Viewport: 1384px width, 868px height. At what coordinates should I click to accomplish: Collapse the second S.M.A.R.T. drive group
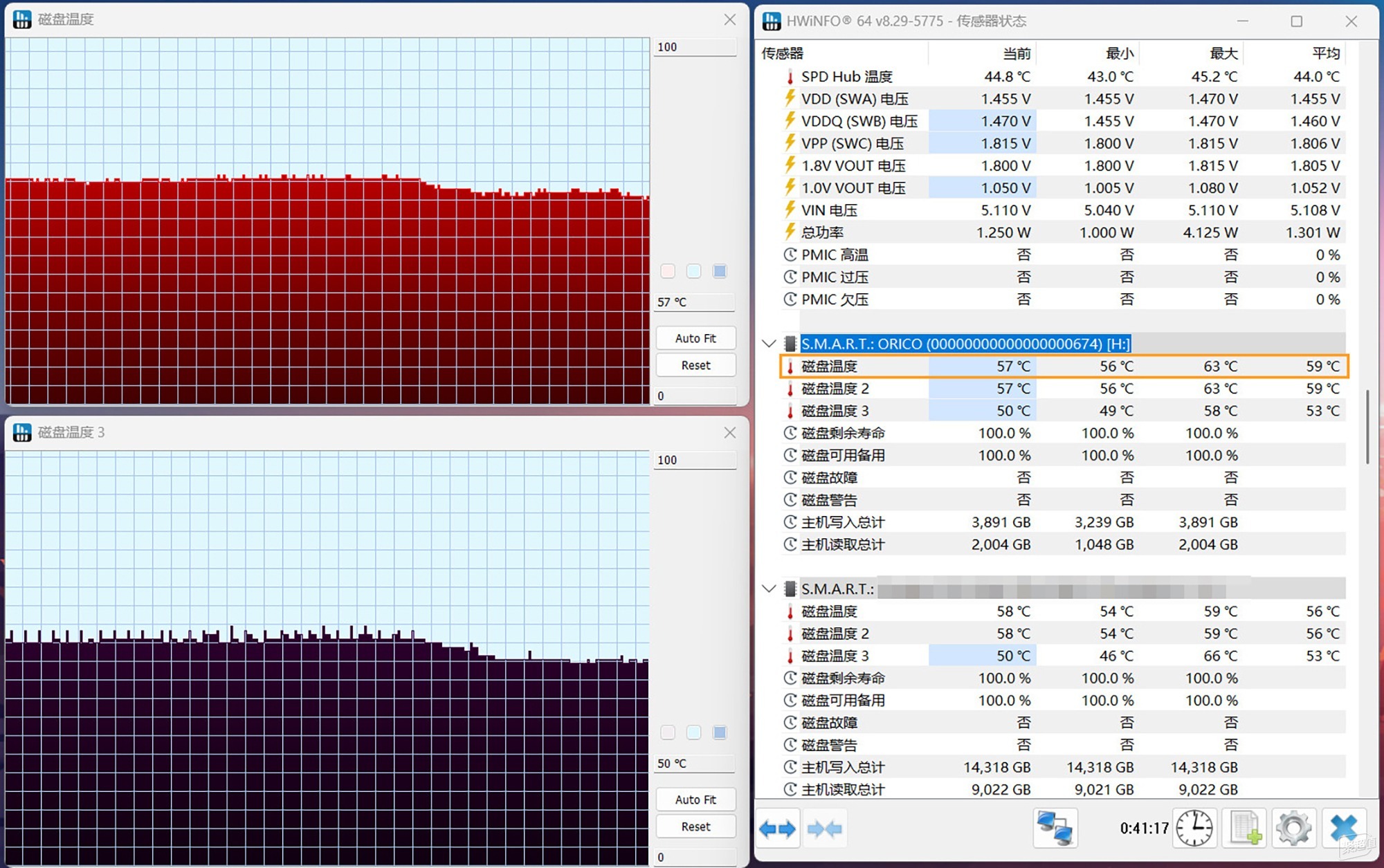[769, 589]
